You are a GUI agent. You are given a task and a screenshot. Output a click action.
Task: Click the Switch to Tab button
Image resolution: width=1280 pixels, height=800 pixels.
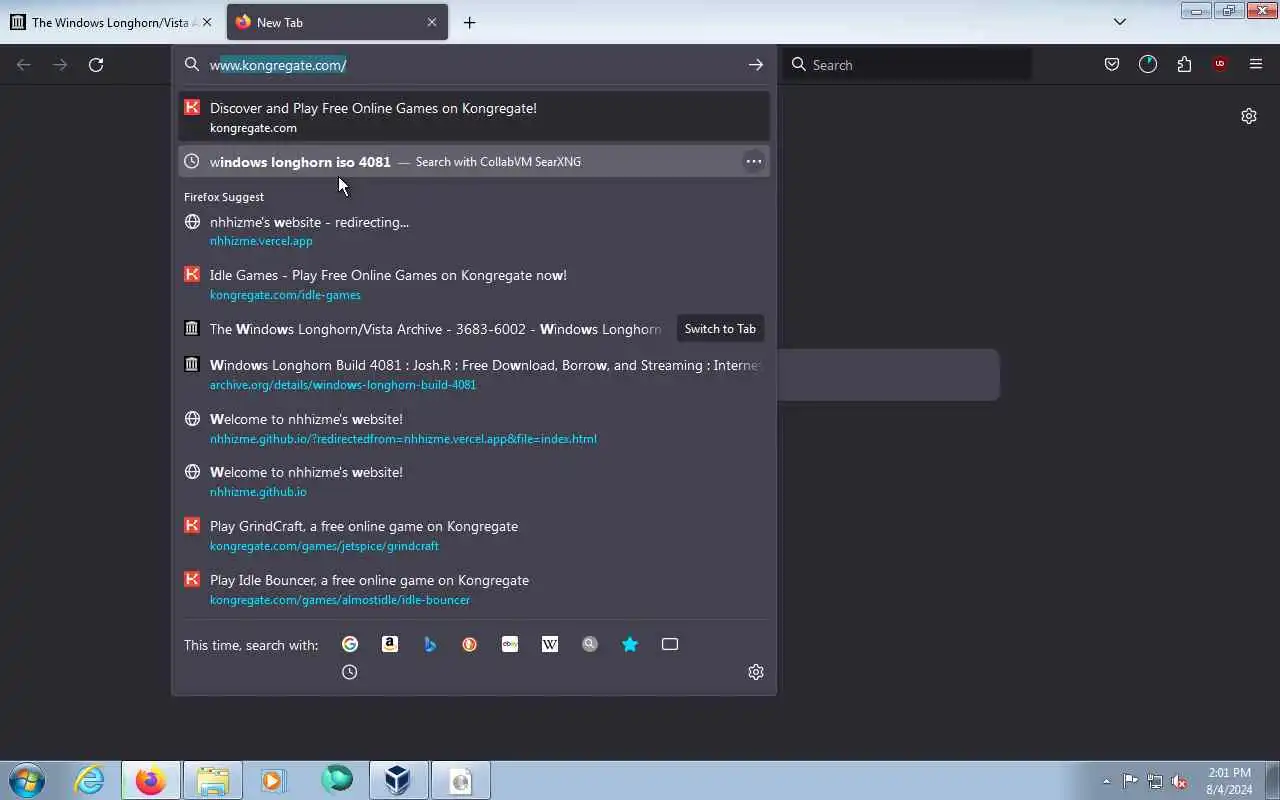click(720, 329)
